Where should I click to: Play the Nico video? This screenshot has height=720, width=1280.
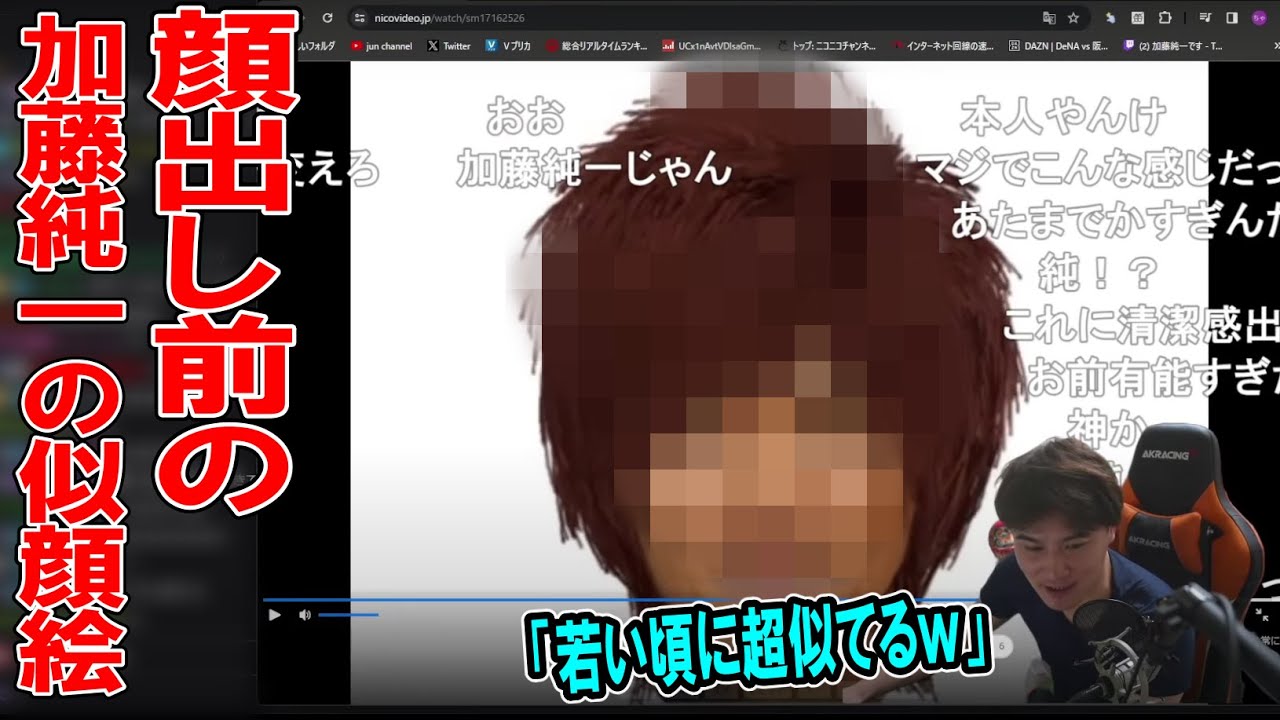[x=275, y=615]
